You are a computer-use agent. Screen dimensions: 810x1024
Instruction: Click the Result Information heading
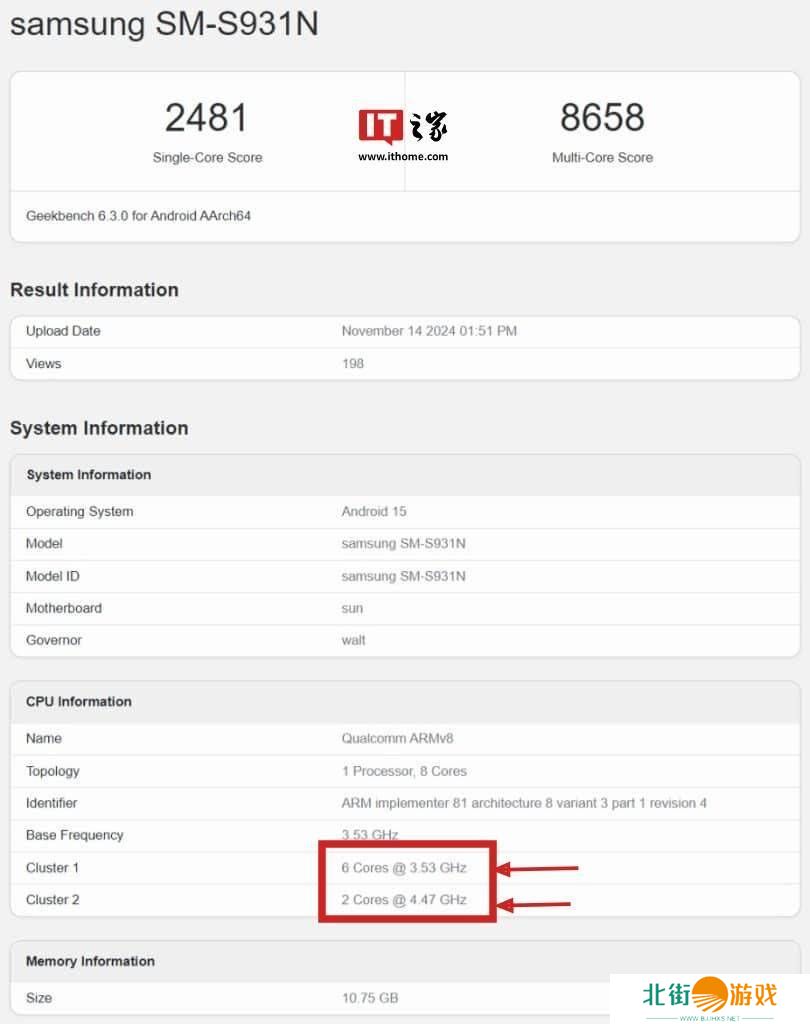(94, 290)
